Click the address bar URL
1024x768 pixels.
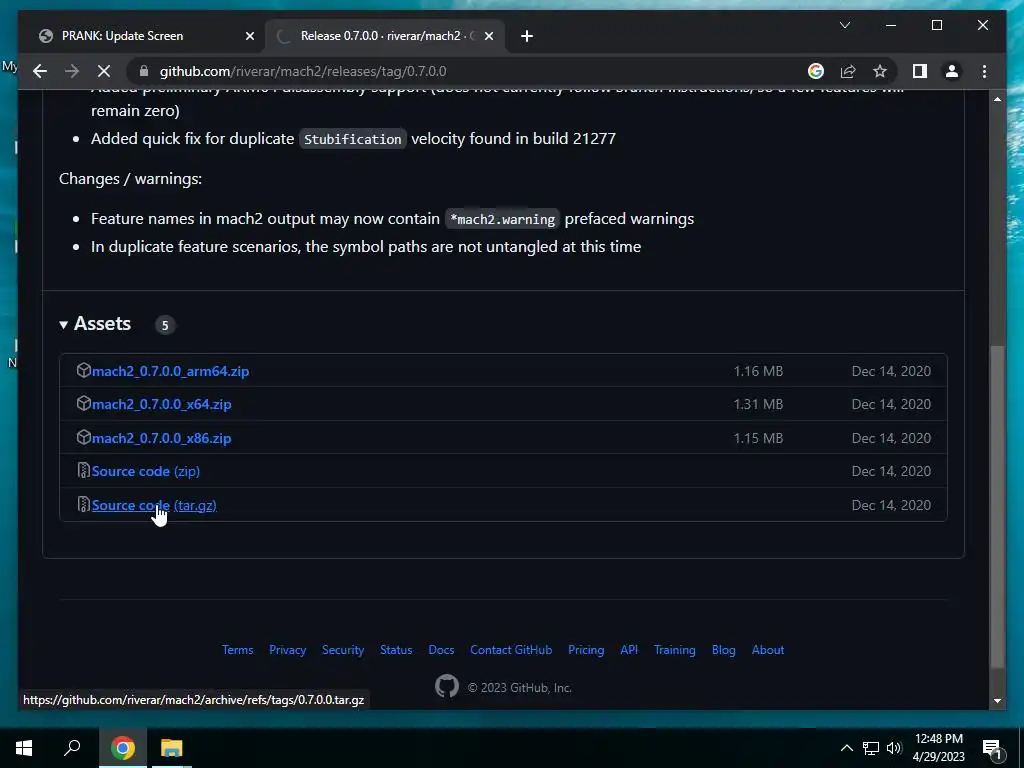[303, 71]
